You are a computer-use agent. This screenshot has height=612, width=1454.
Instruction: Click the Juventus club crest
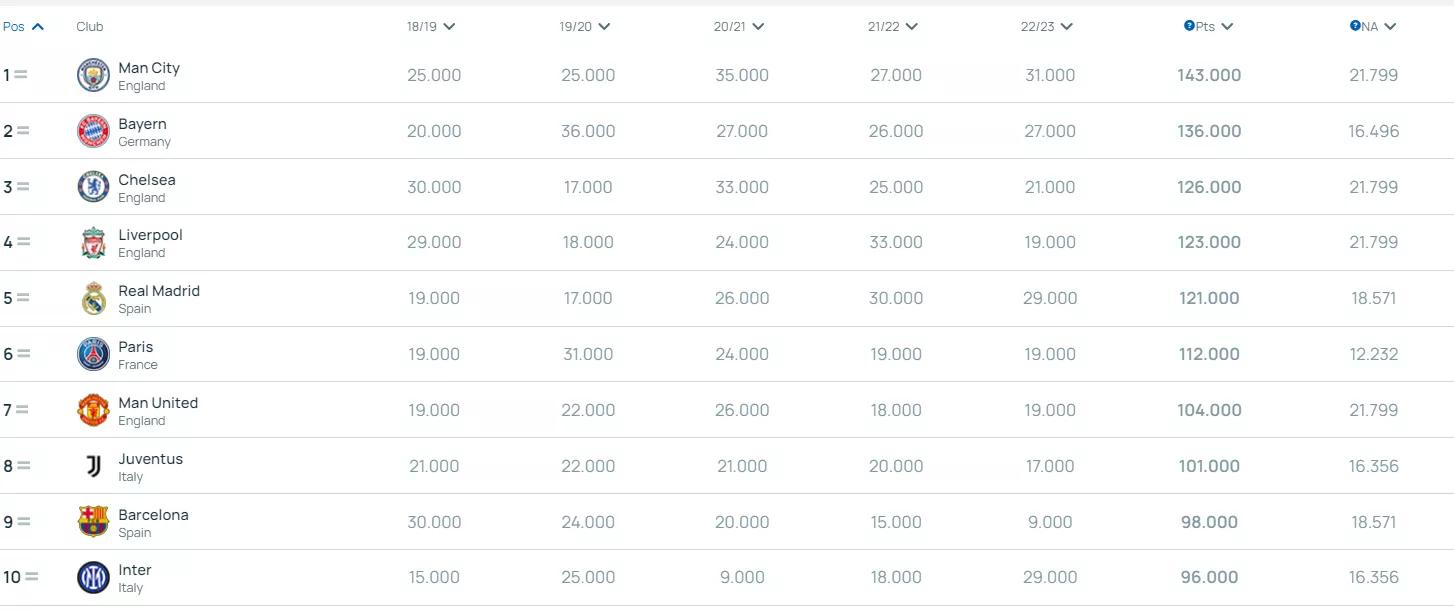pos(93,466)
